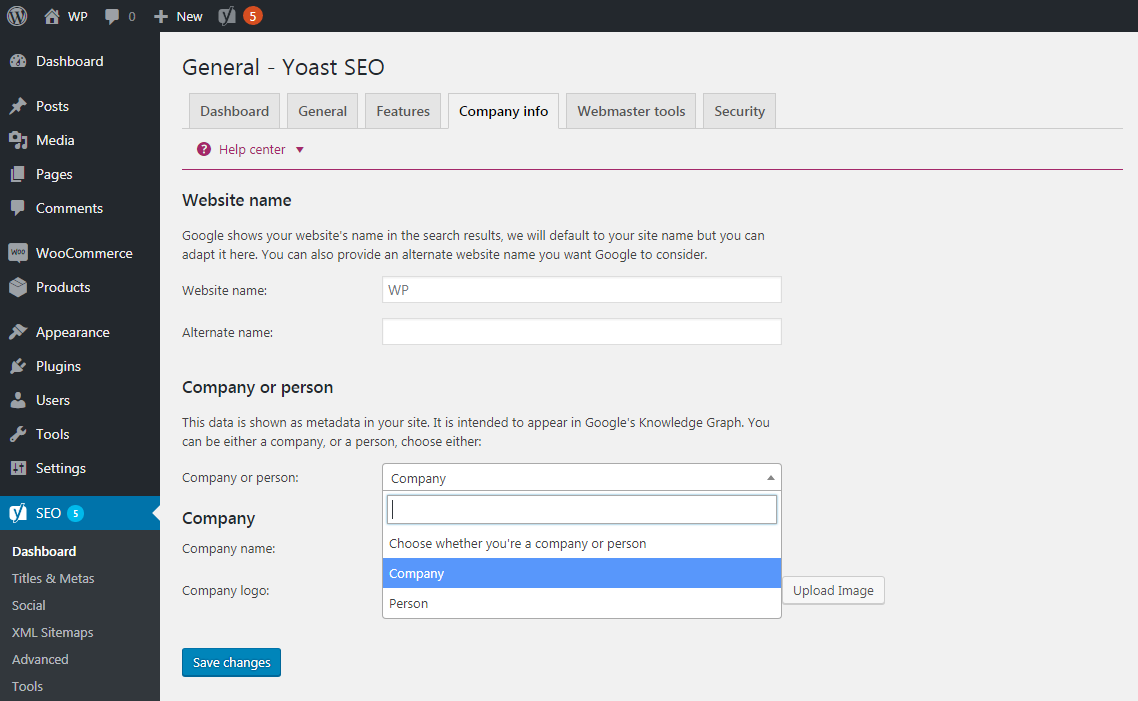Screen dimensions: 1138x701
Task: Select the Company option in the list
Action: click(581, 573)
